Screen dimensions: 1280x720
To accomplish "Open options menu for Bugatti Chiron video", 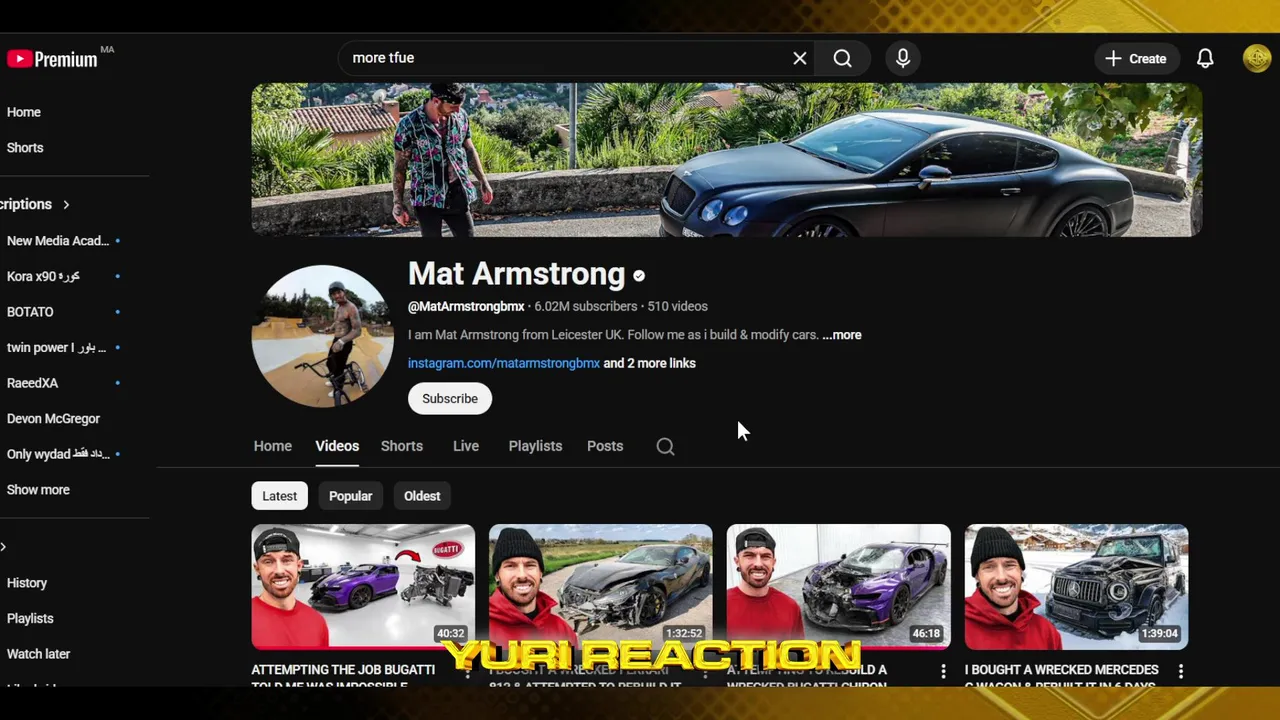I will [943, 671].
